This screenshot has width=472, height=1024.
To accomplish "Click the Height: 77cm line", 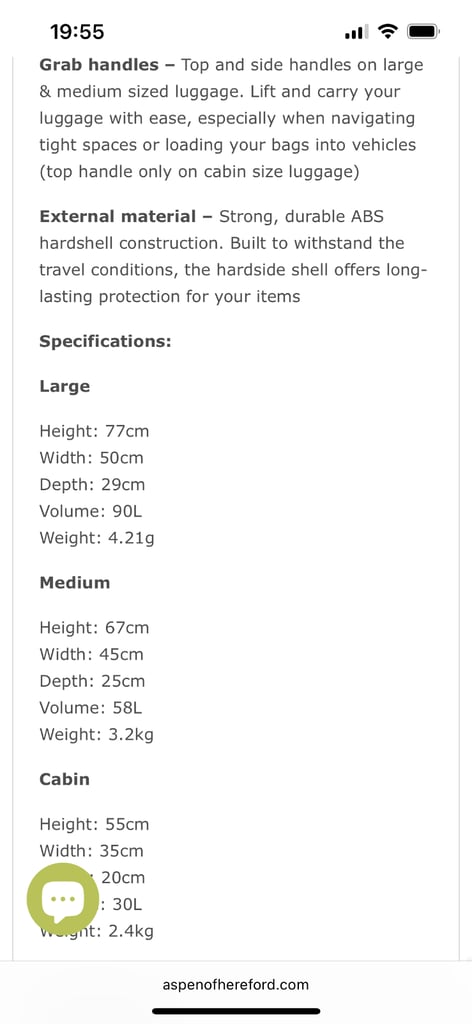I will tap(94, 431).
